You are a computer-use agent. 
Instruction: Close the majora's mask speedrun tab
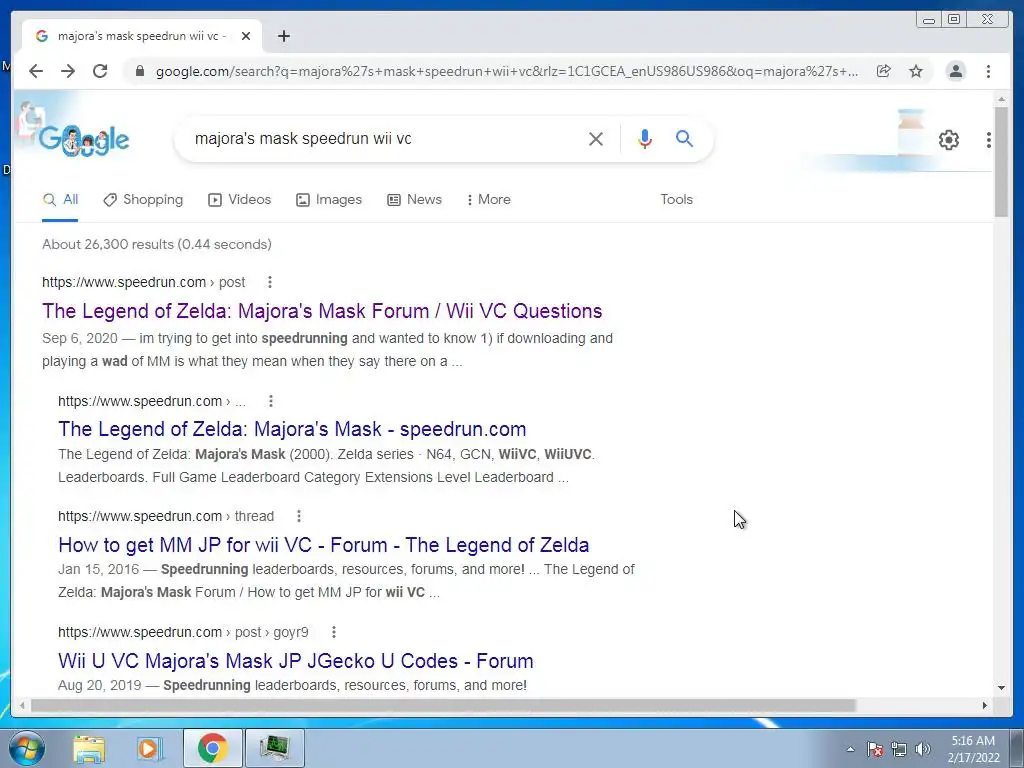click(x=246, y=36)
